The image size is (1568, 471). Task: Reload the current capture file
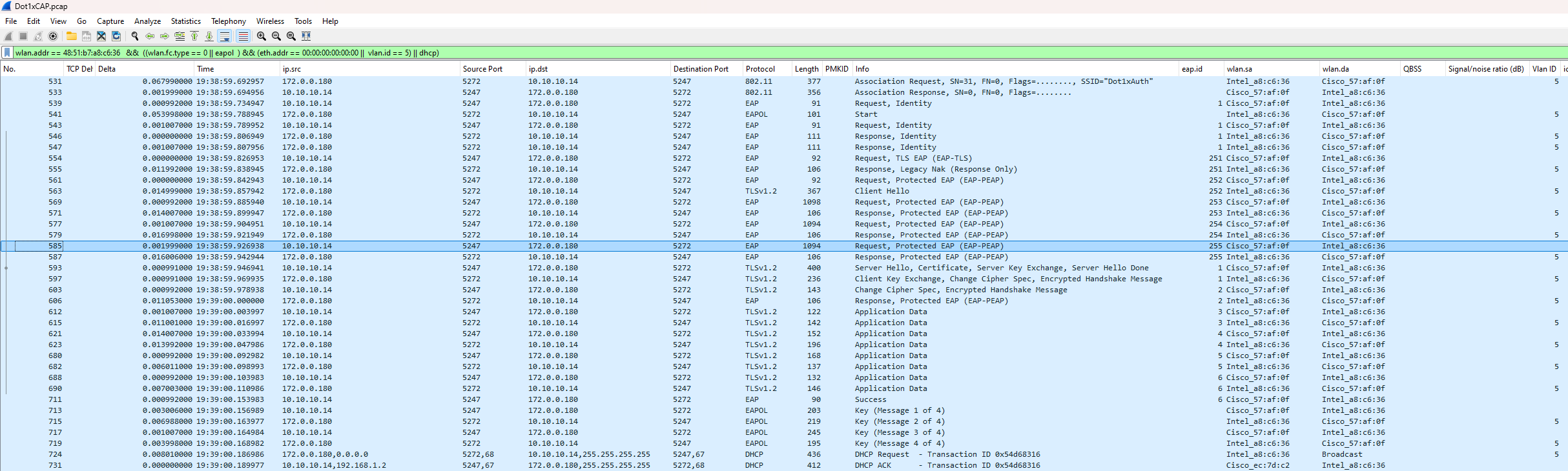[116, 36]
